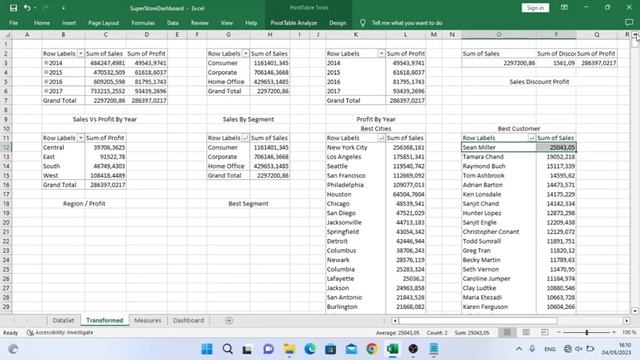Click the Undo arrow icon
The height and width of the screenshot is (360, 640).
[x=27, y=8]
